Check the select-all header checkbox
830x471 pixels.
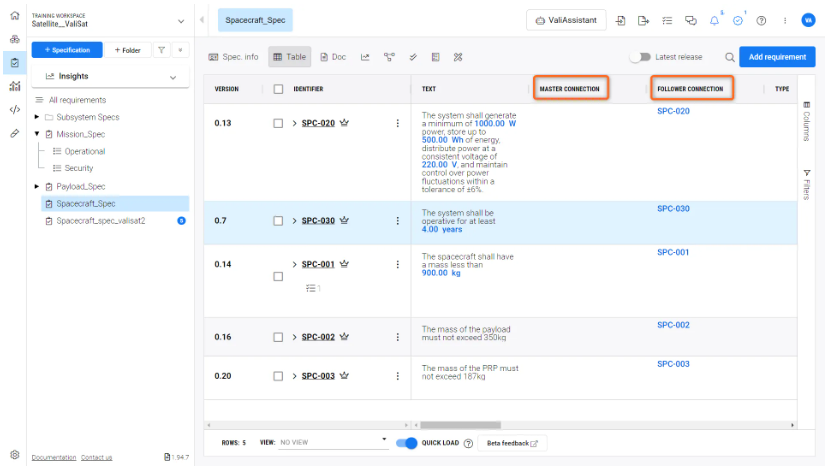pos(278,89)
